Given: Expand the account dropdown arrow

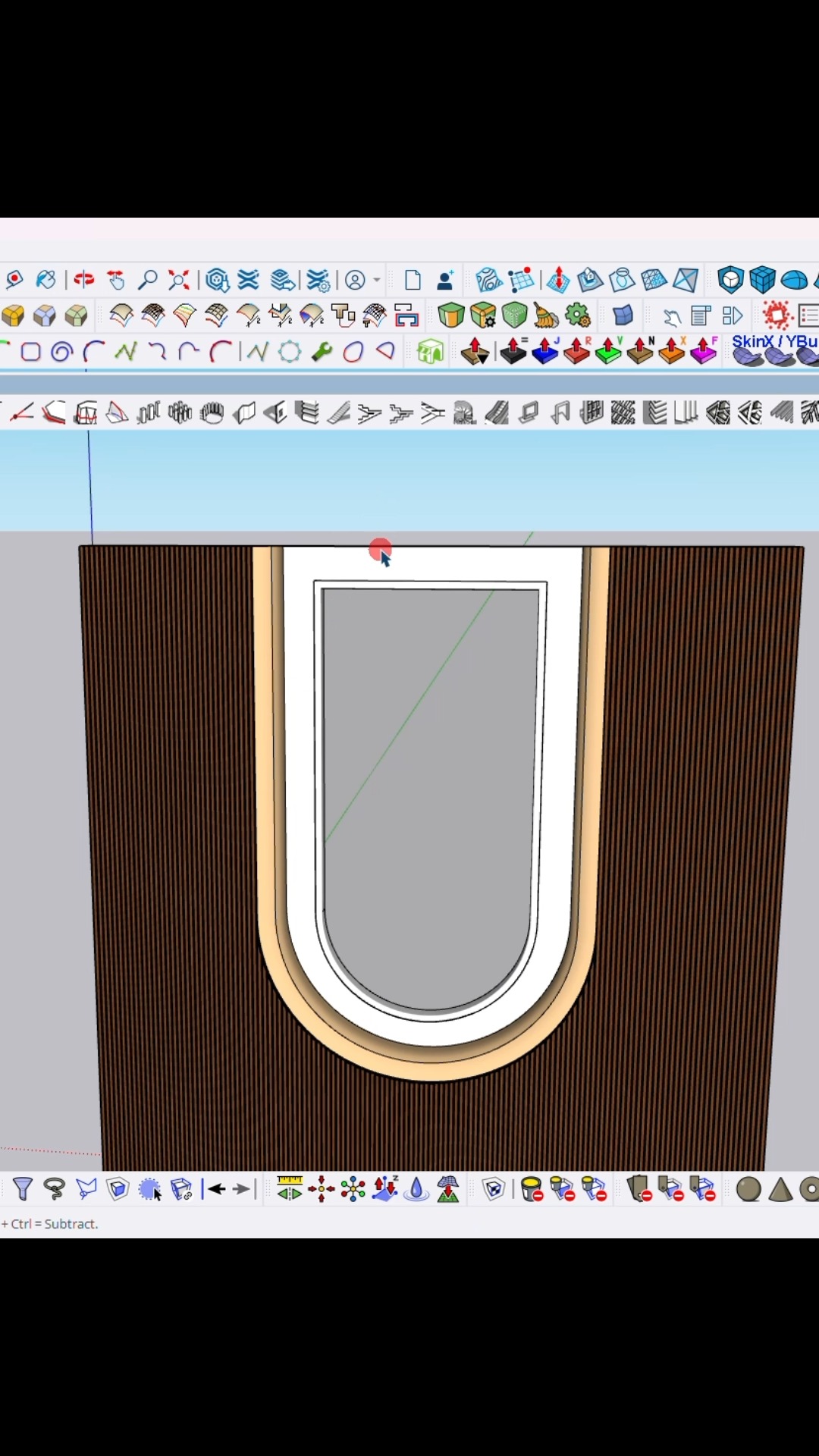Looking at the screenshot, I should (x=377, y=280).
